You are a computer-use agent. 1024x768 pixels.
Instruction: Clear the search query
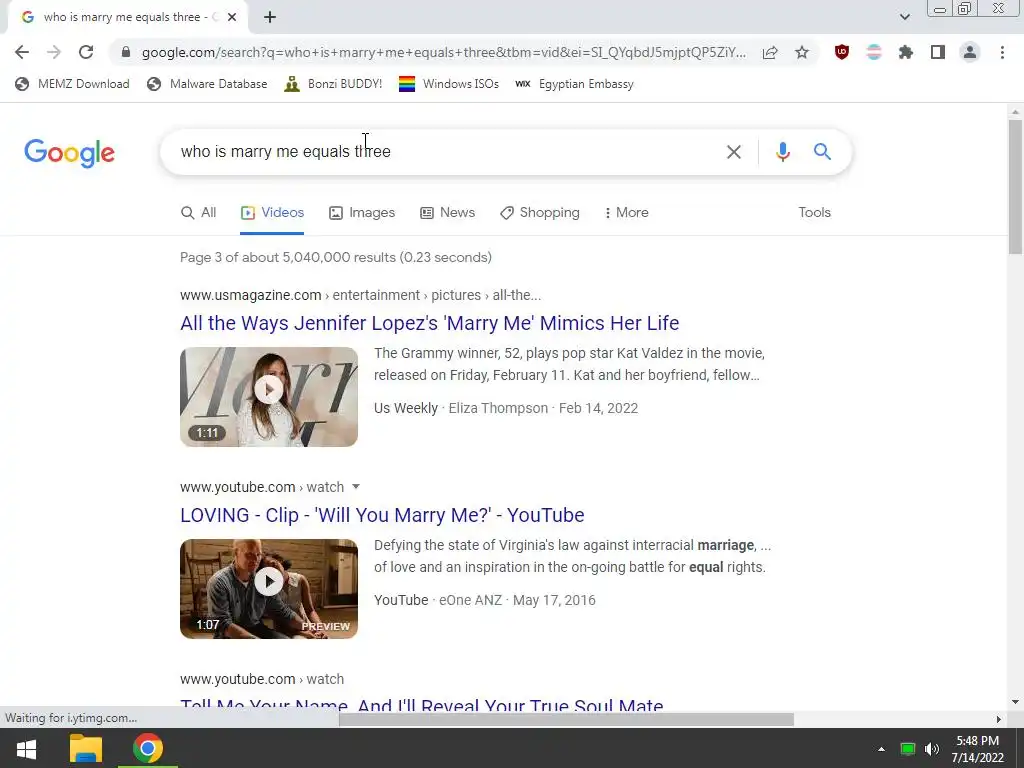(733, 152)
